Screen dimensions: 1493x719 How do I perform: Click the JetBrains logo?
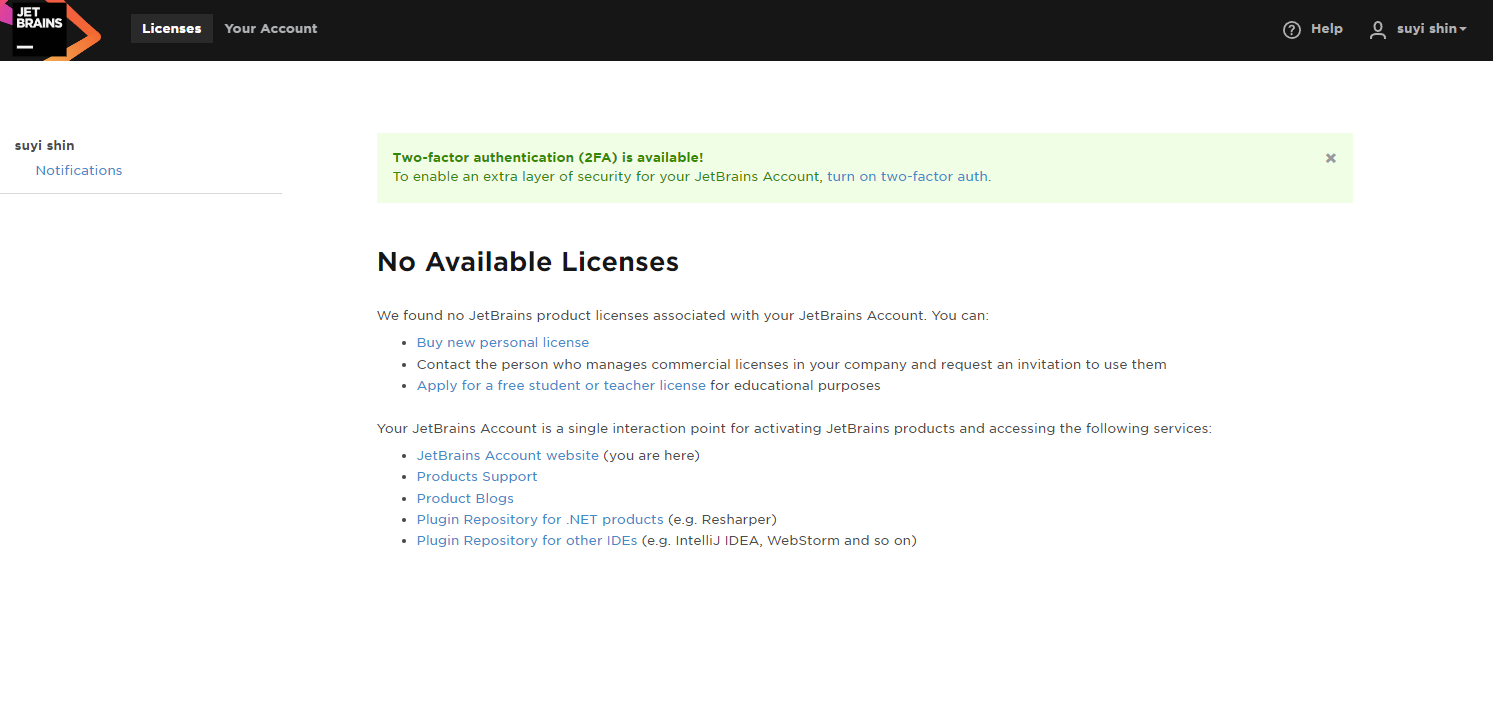click(x=50, y=30)
